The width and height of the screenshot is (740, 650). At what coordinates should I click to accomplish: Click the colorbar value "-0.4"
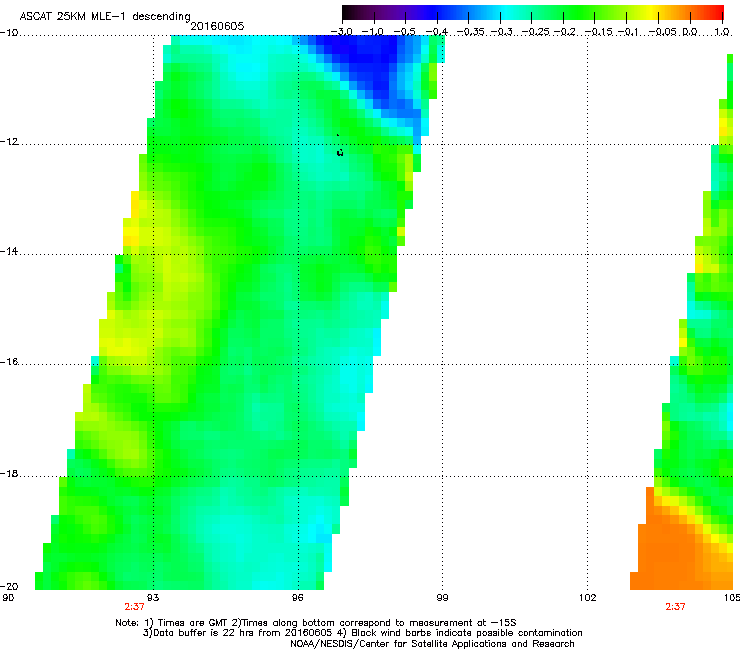tap(437, 32)
